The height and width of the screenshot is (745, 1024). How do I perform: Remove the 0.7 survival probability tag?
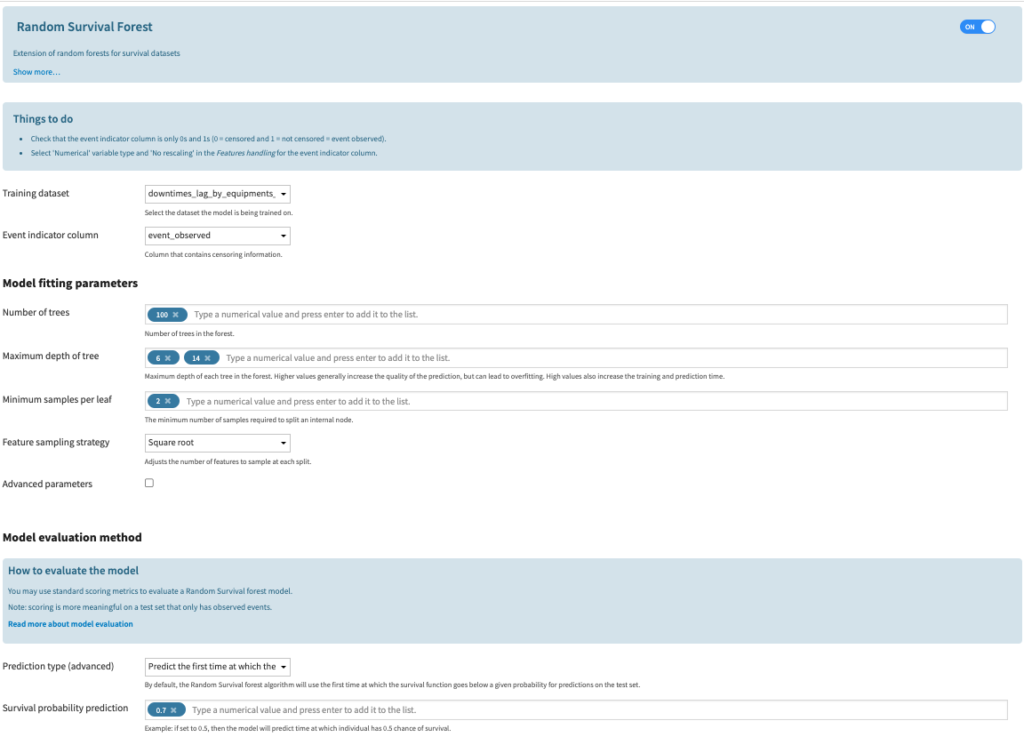(174, 710)
